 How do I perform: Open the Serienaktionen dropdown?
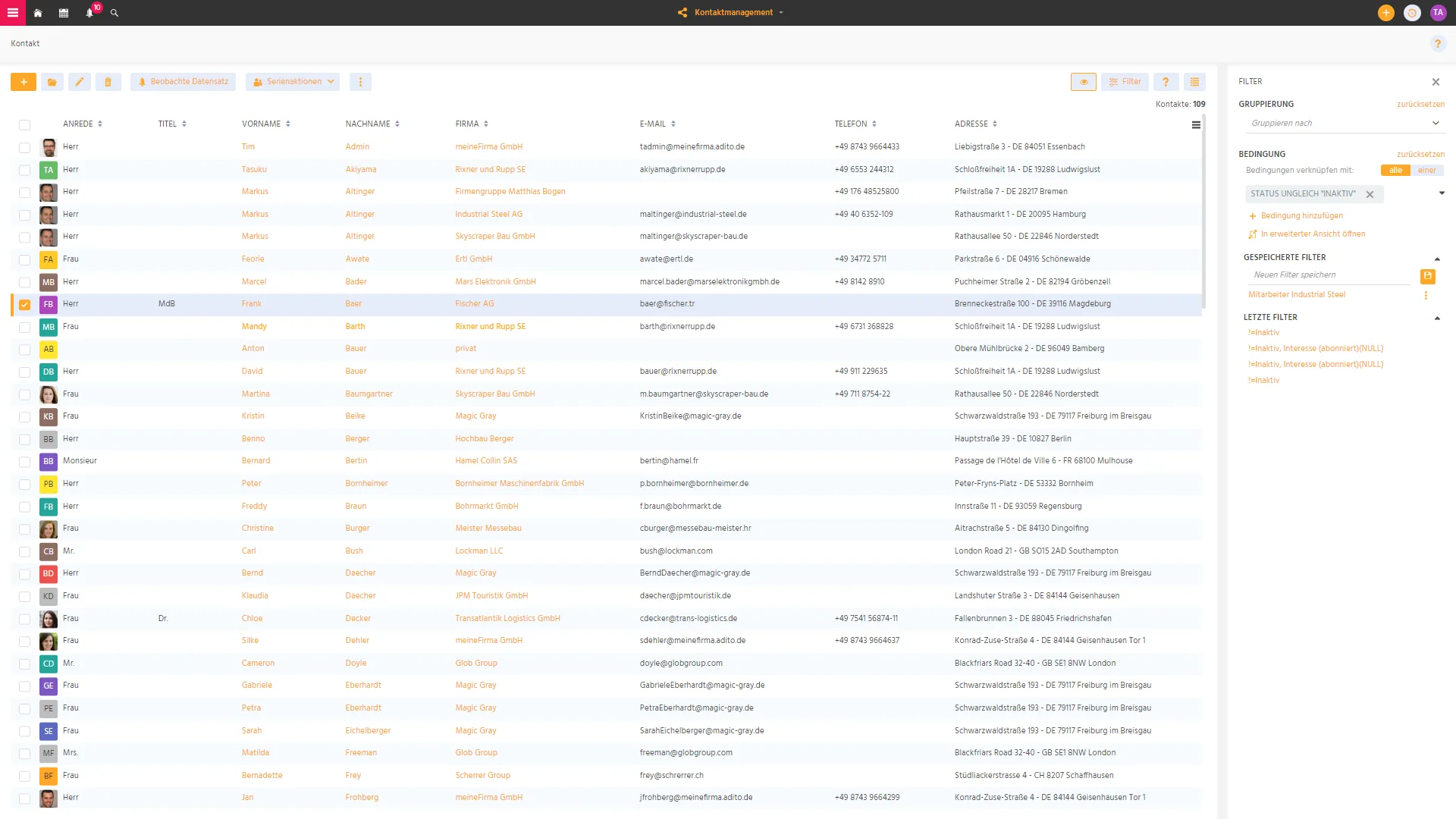[293, 82]
